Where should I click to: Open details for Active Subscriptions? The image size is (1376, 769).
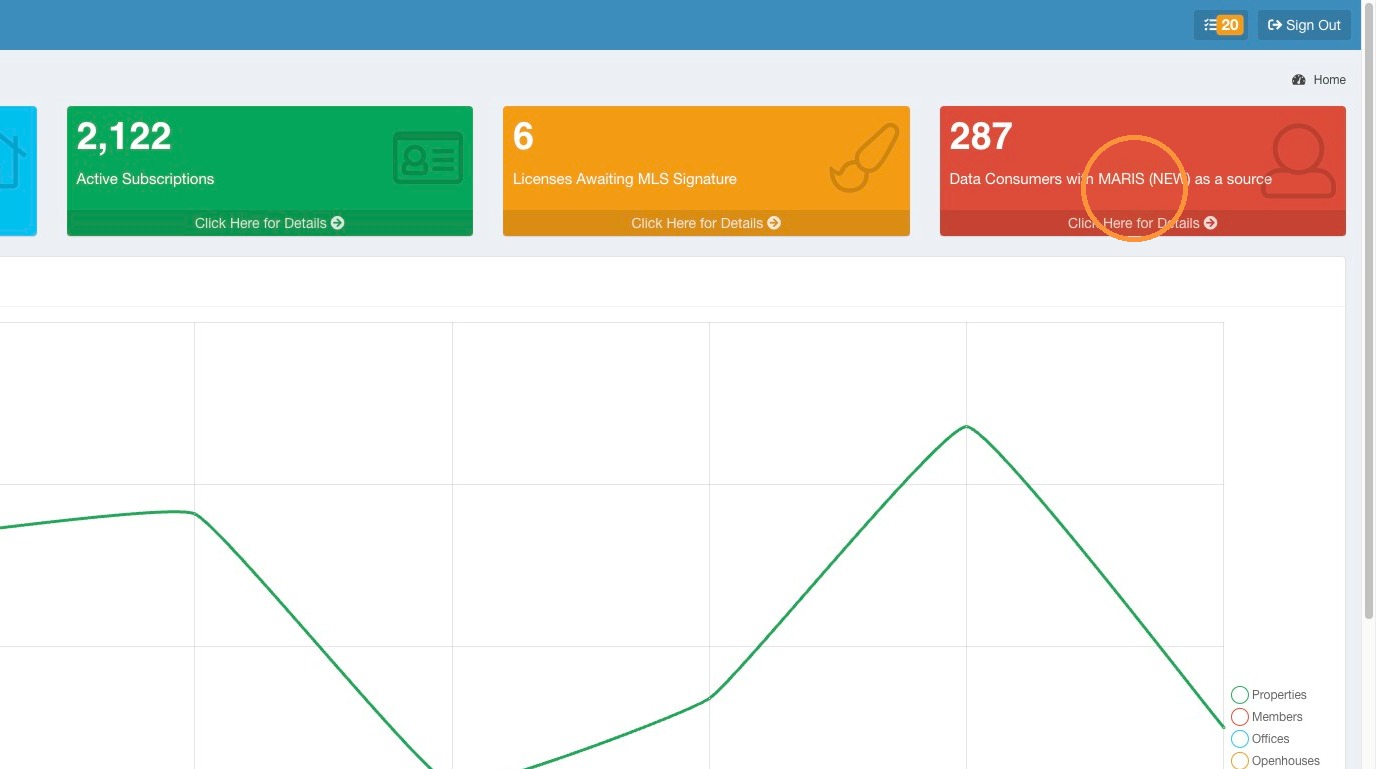pos(270,223)
